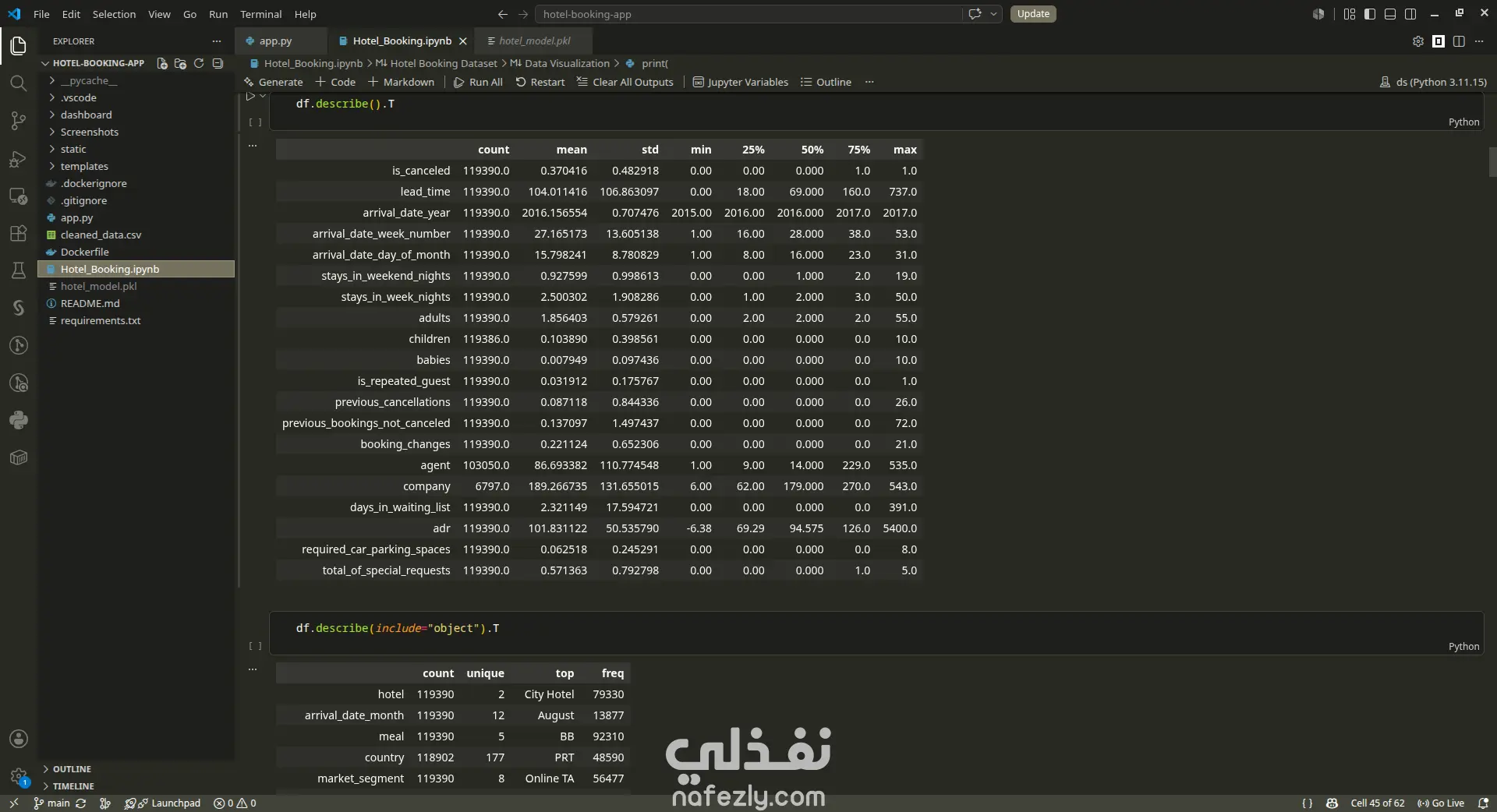This screenshot has height=812, width=1497.
Task: Open run cell options dropdown arrow
Action: click(263, 96)
